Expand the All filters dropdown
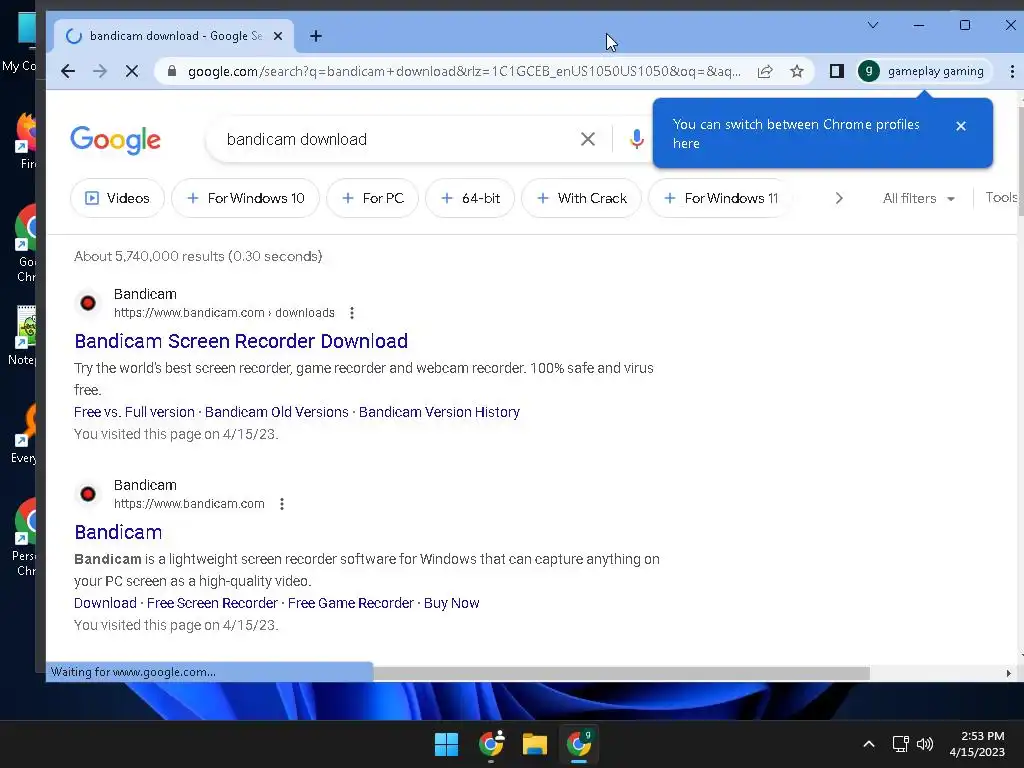This screenshot has height=768, width=1024. pos(919,198)
